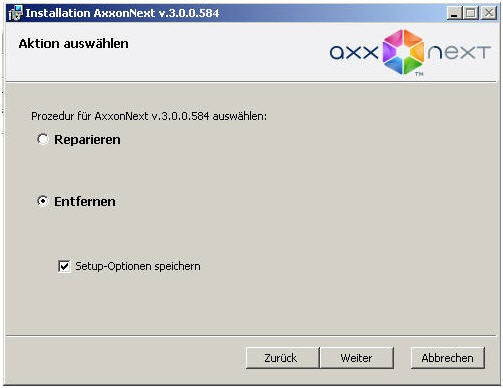
Task: Click the Setup-Optionen speichern label text
Action: (138, 266)
